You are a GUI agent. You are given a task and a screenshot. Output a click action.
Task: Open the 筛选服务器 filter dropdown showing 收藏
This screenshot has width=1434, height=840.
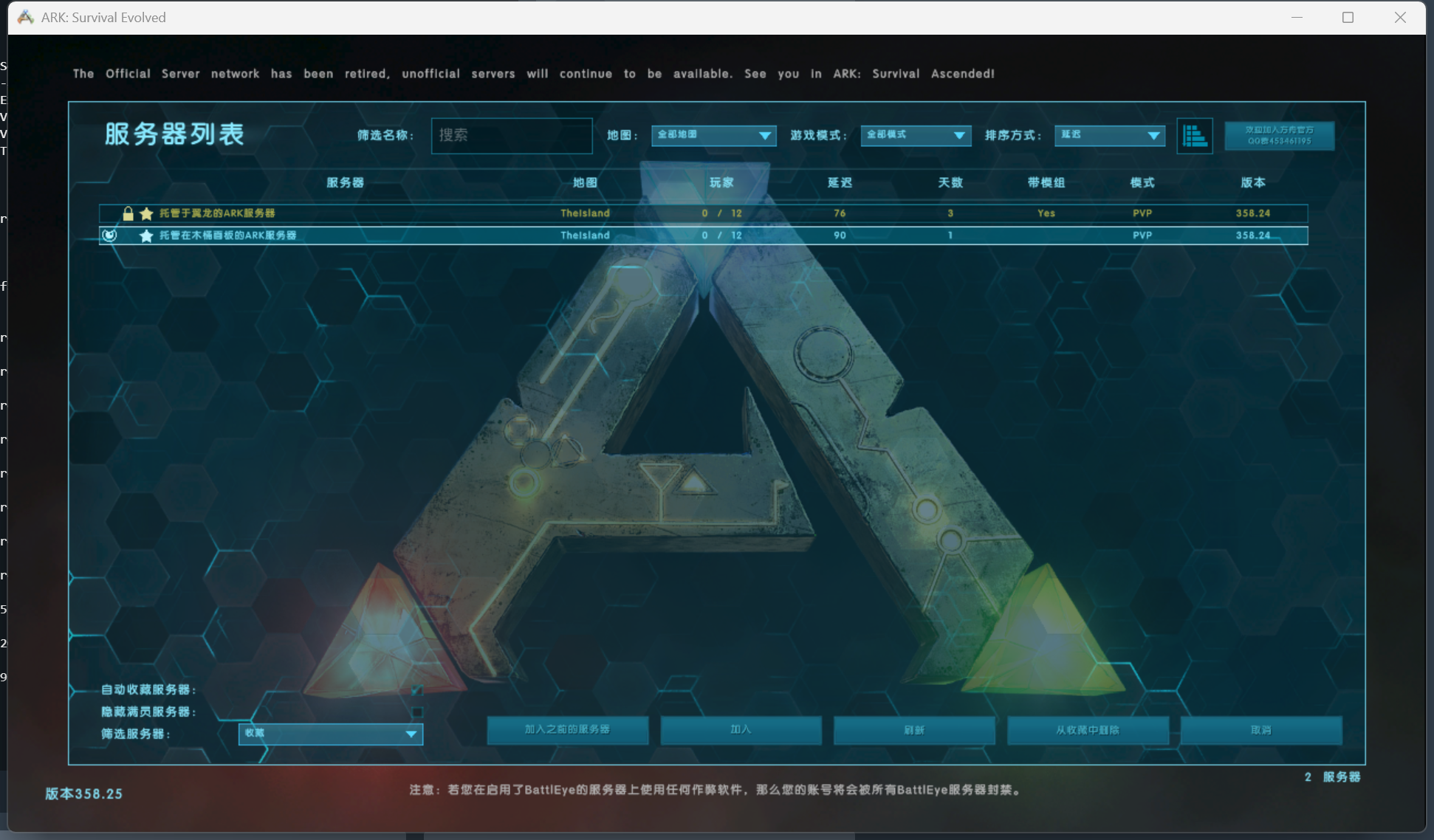click(x=330, y=734)
